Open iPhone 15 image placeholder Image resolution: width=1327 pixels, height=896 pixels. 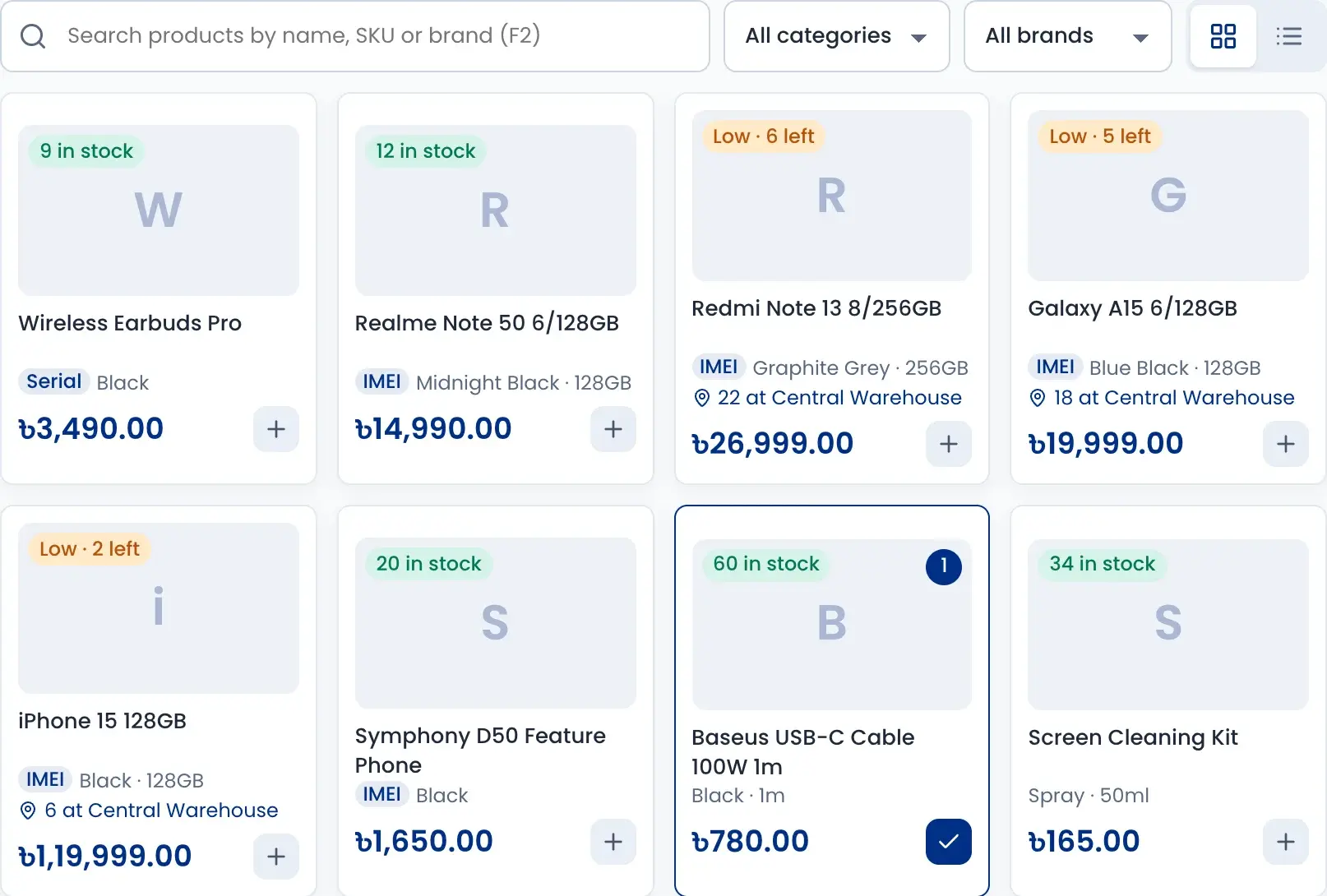159,608
